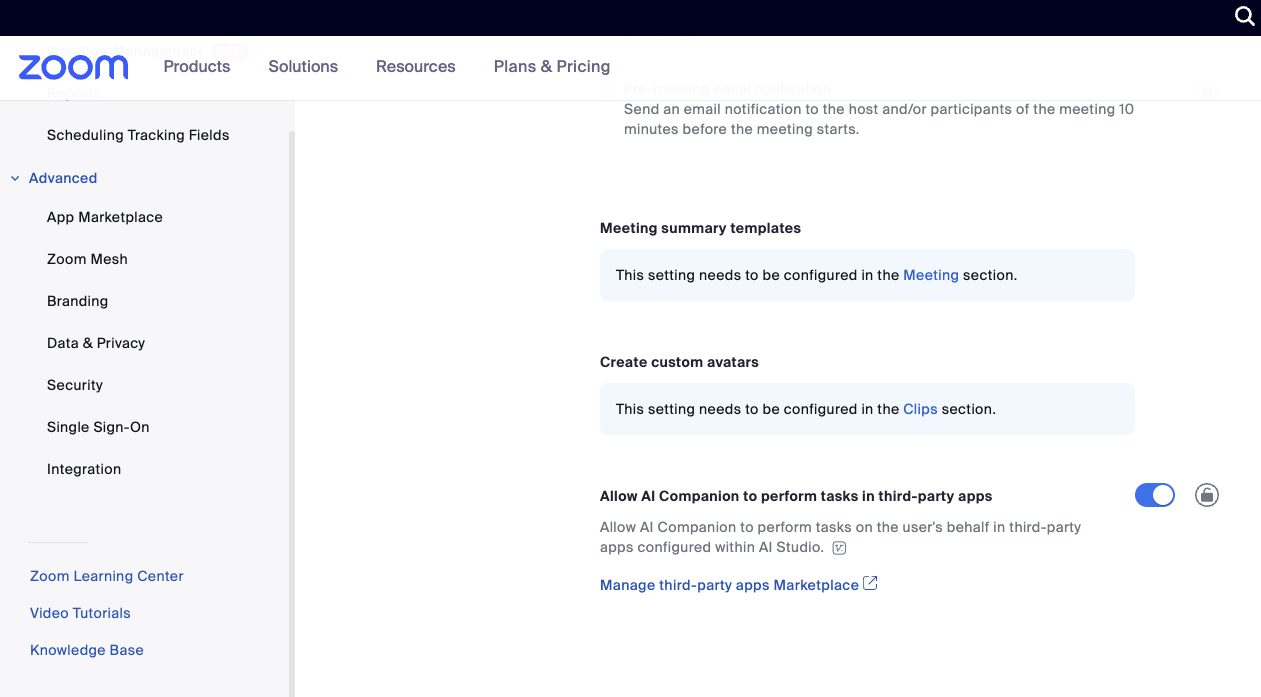Open the Solutions menu
This screenshot has width=1261, height=697.
[x=303, y=66]
